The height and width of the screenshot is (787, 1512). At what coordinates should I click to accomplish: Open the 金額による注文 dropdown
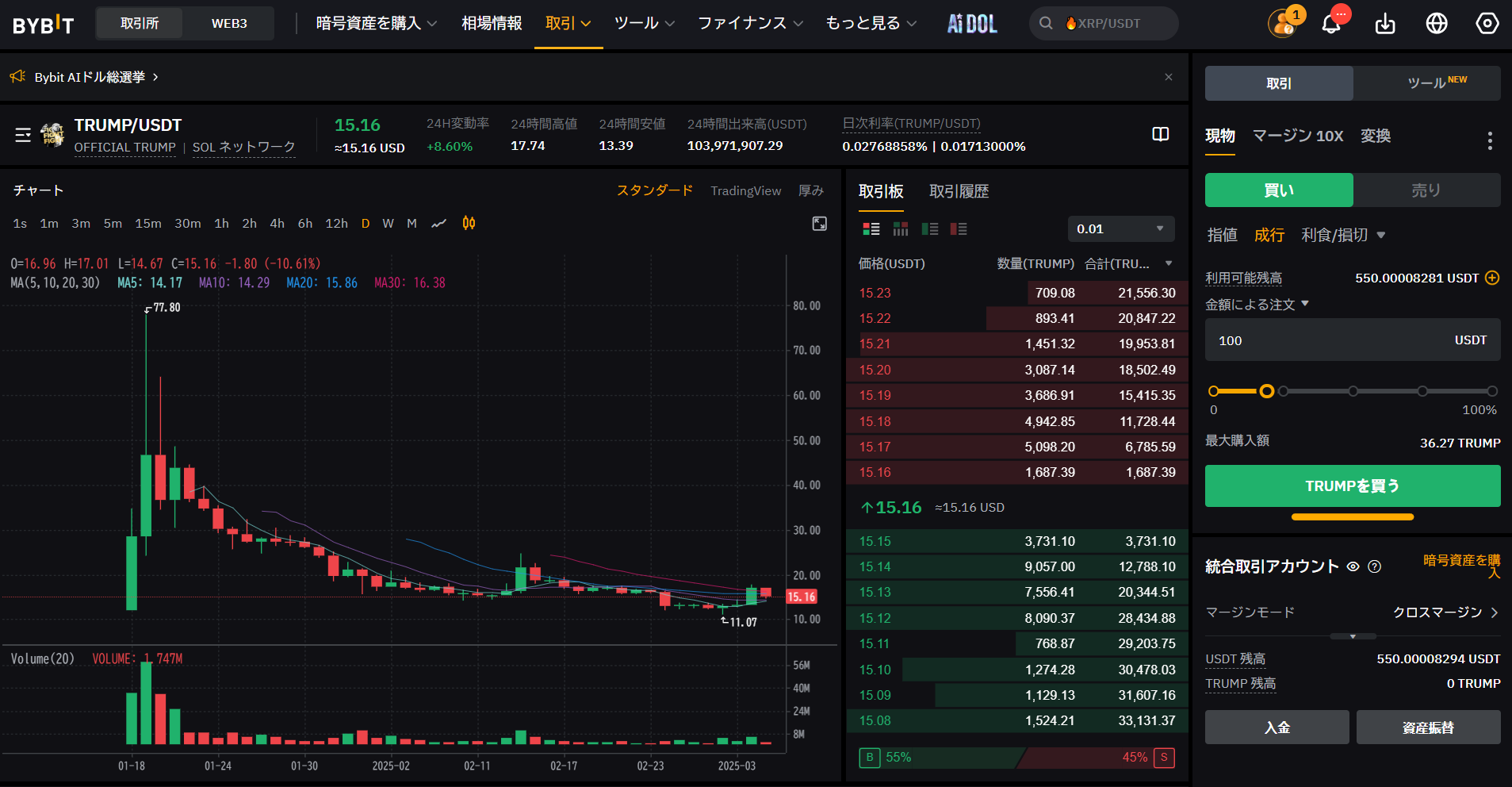(1257, 305)
